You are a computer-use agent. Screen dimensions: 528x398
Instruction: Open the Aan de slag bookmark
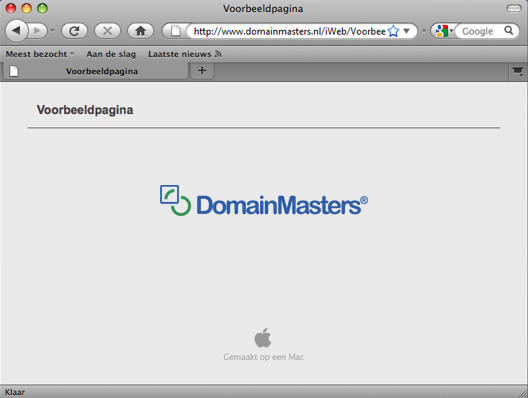[x=111, y=54]
